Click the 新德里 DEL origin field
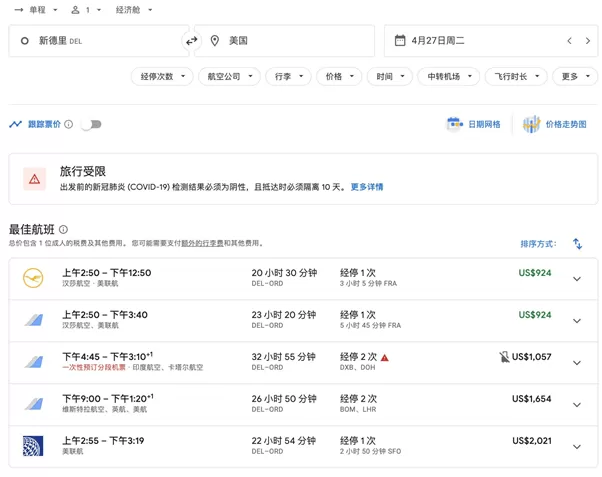This screenshot has height=477, width=602. (x=99, y=41)
